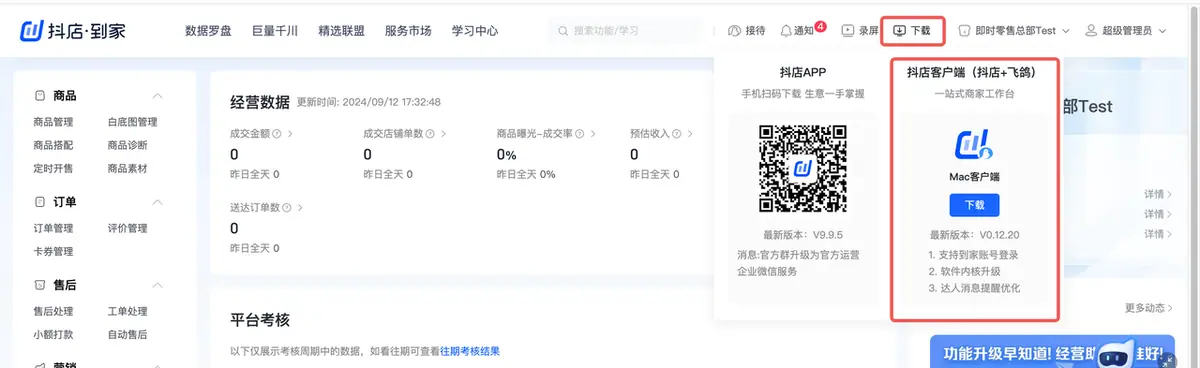Click the 订单 section icon in sidebar
This screenshot has width=1200, height=368.
point(39,202)
